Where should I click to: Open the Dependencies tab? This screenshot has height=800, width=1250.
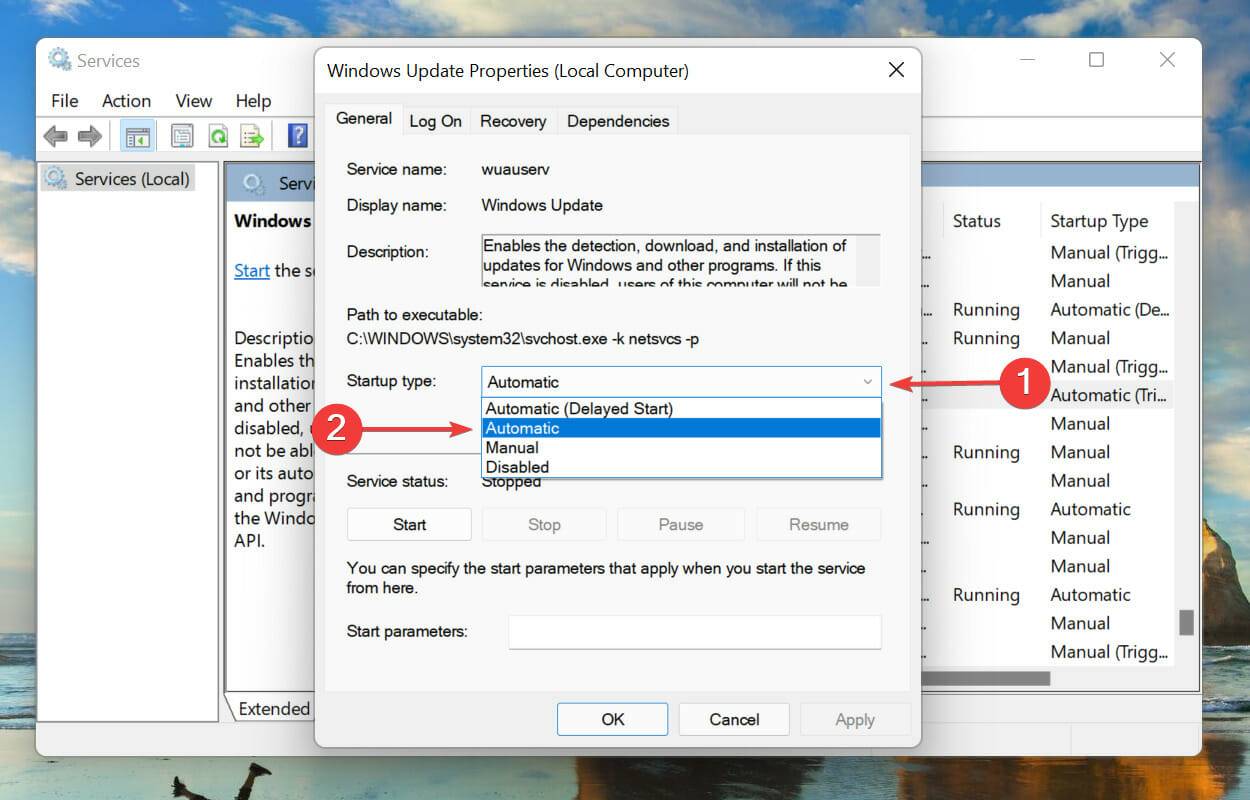(617, 120)
